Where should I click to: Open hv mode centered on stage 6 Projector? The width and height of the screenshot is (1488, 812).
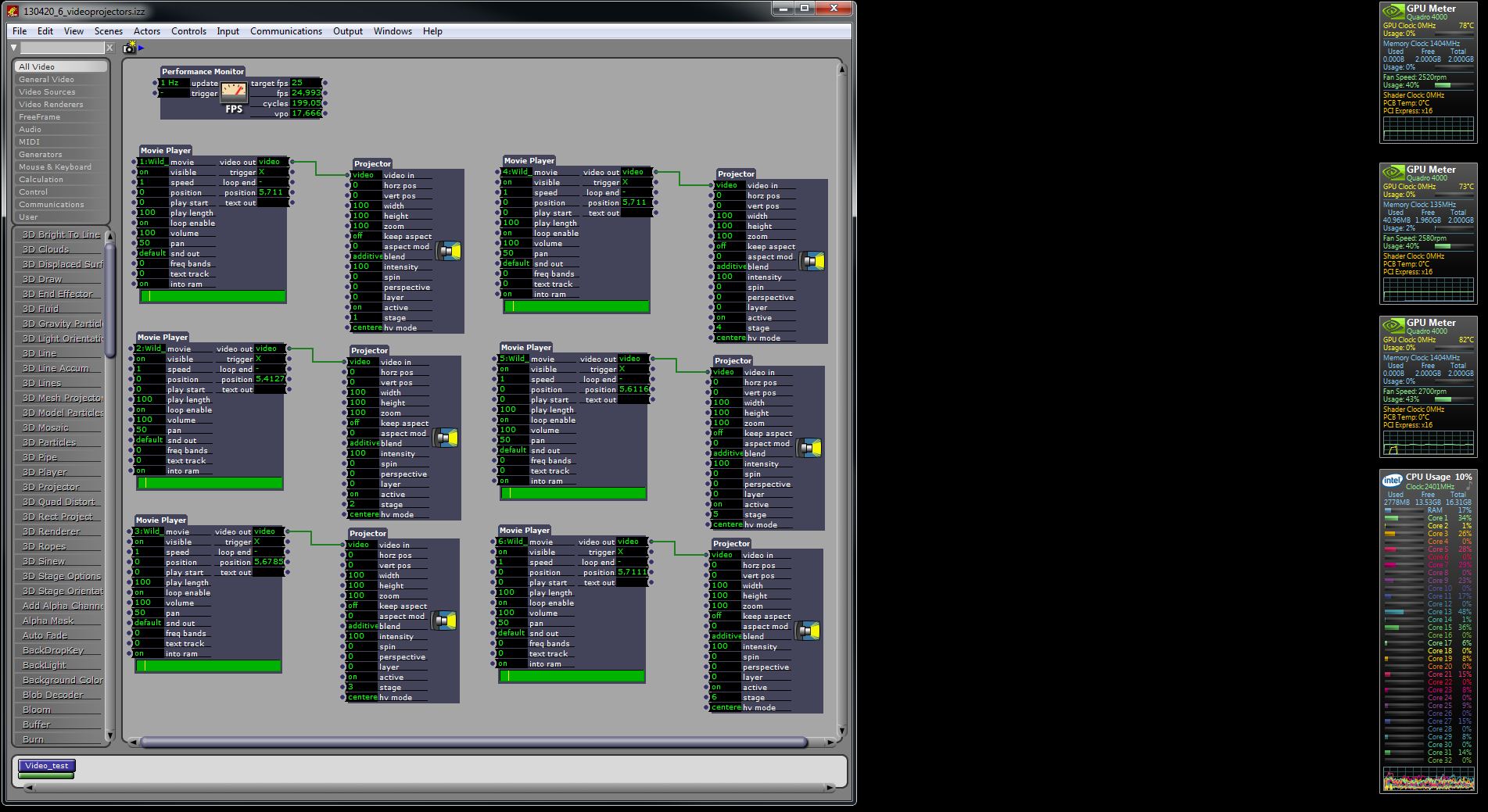coord(726,707)
